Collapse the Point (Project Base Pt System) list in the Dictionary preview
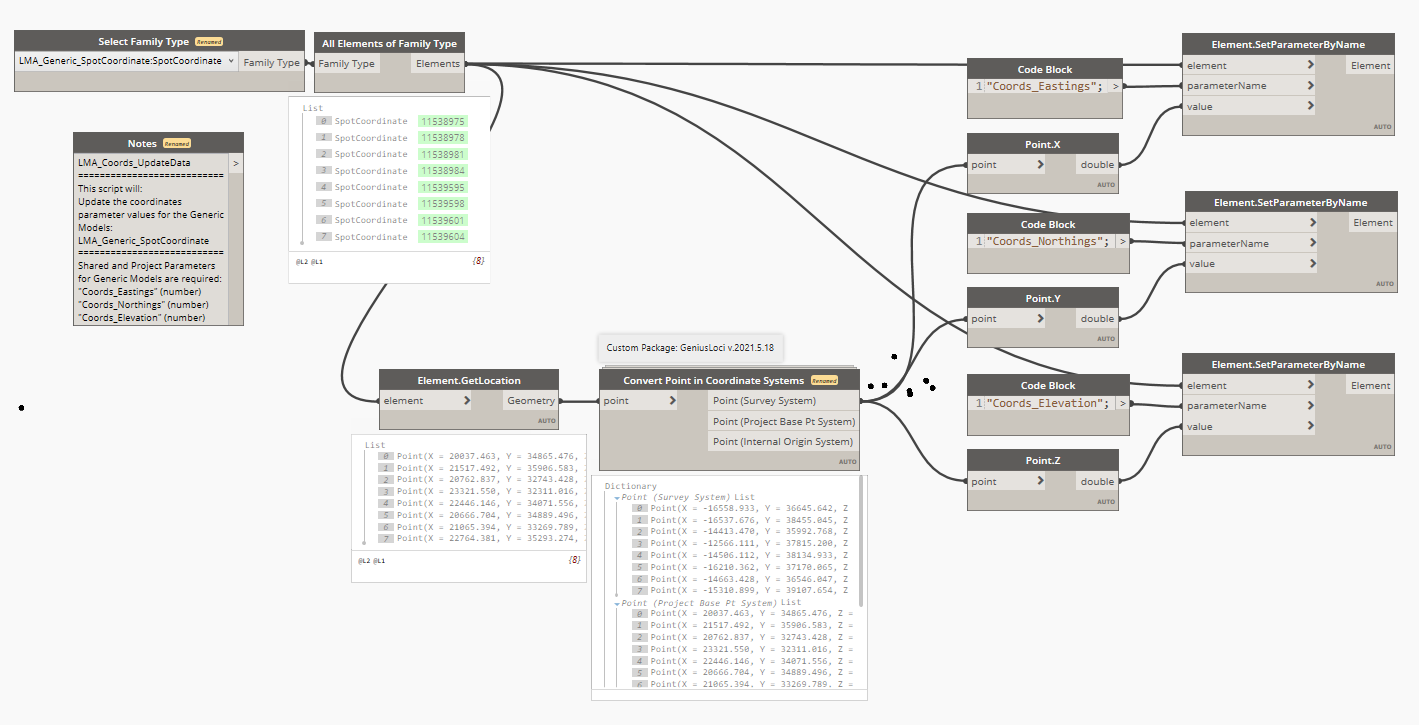 tap(617, 604)
